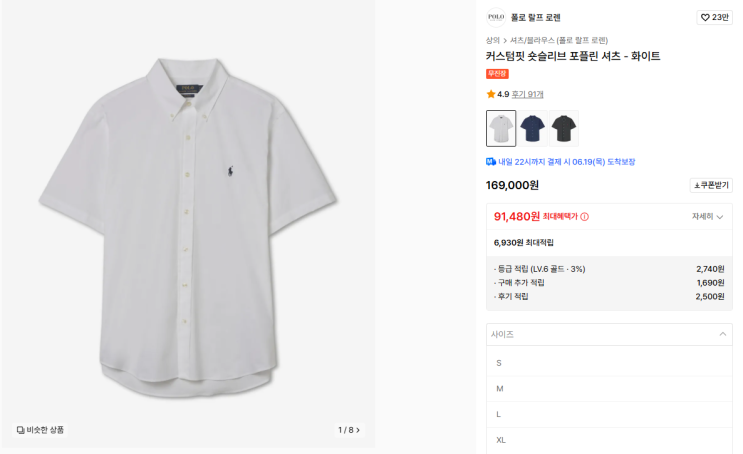Like the product with the heart button
743x454 pixels.
click(x=714, y=17)
